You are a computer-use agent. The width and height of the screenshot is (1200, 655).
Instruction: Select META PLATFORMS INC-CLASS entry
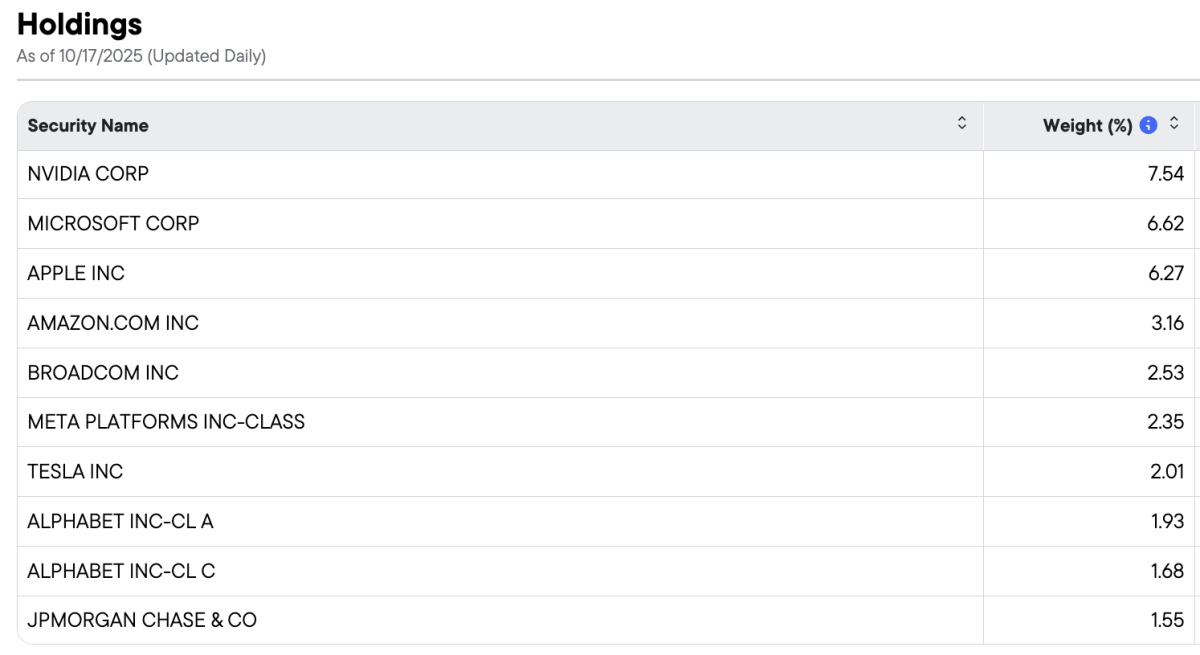[x=166, y=422]
